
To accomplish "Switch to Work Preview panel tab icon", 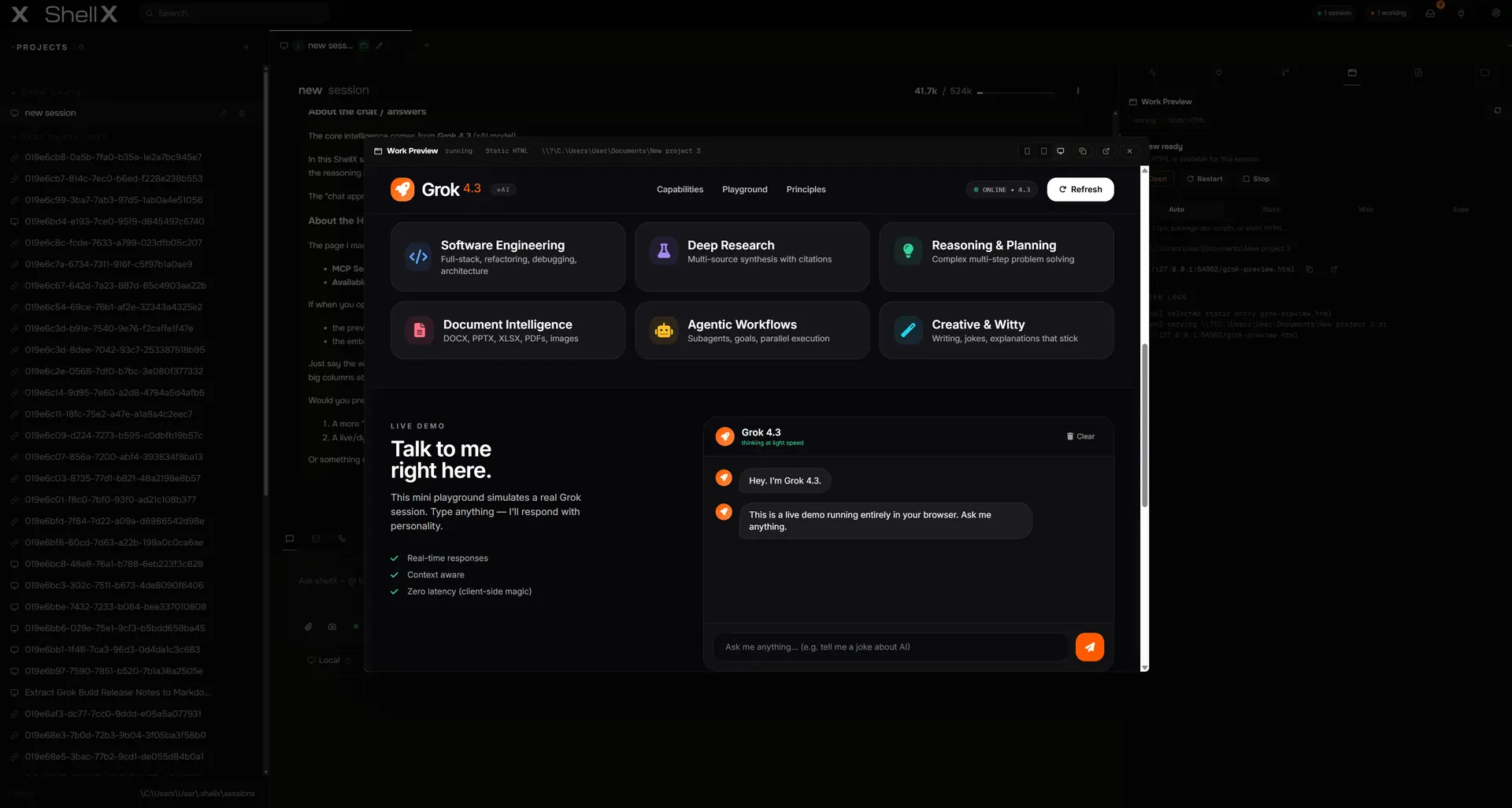I will coord(1352,72).
